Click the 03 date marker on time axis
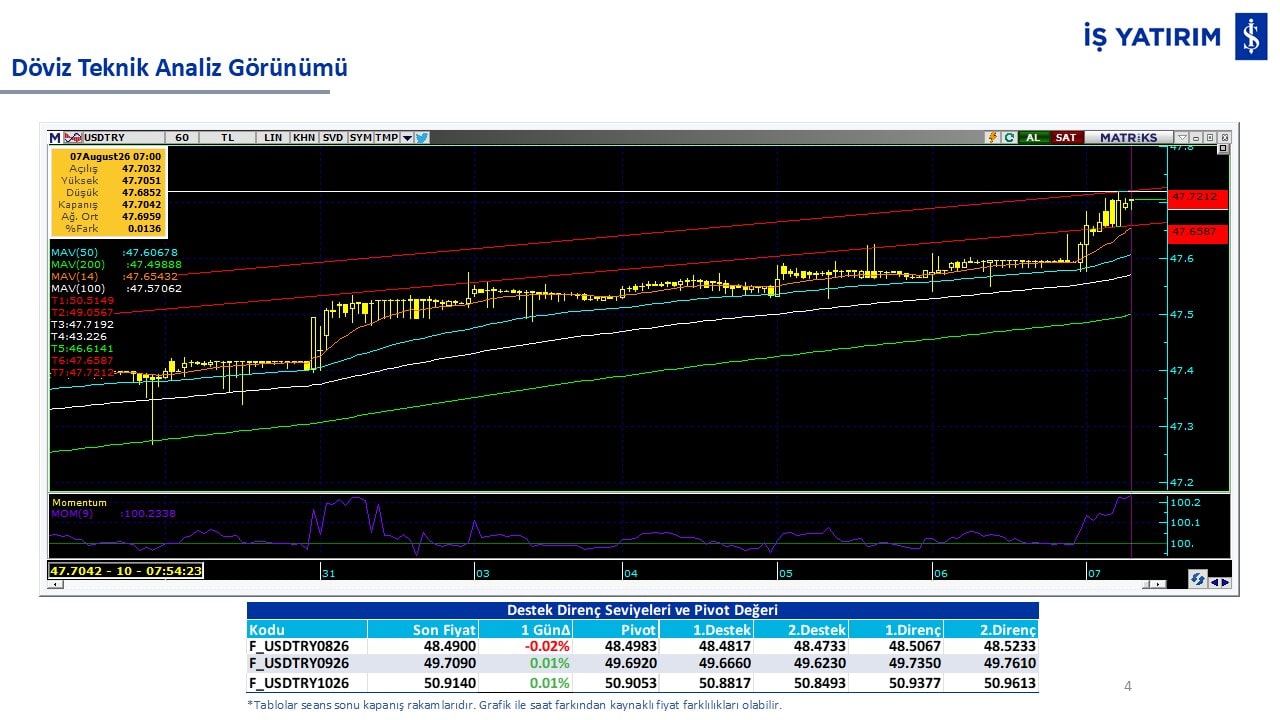Viewport: 1280px width, 720px height. pyautogui.click(x=482, y=572)
